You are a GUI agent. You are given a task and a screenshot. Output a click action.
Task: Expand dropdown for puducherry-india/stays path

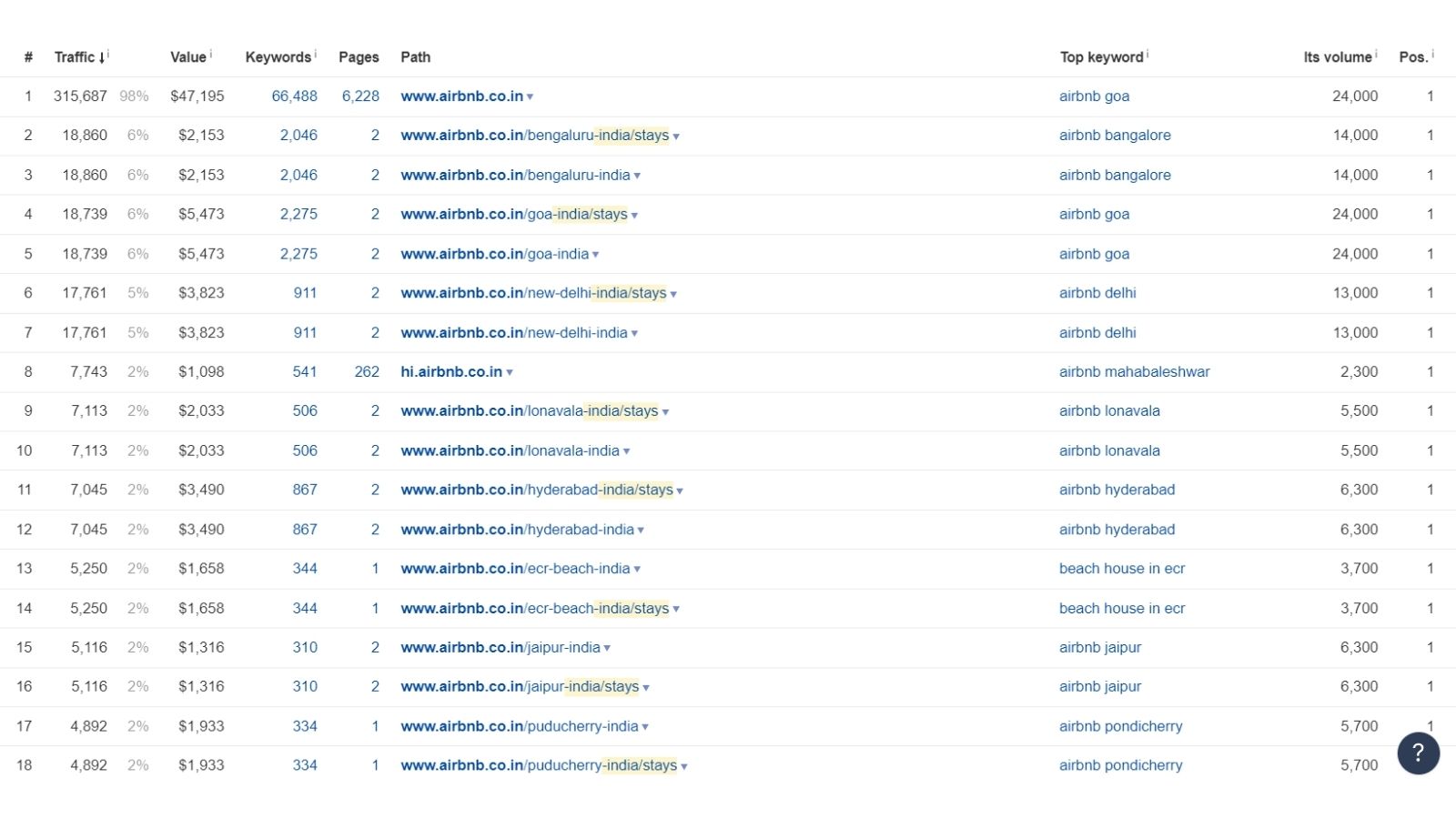coord(684,767)
